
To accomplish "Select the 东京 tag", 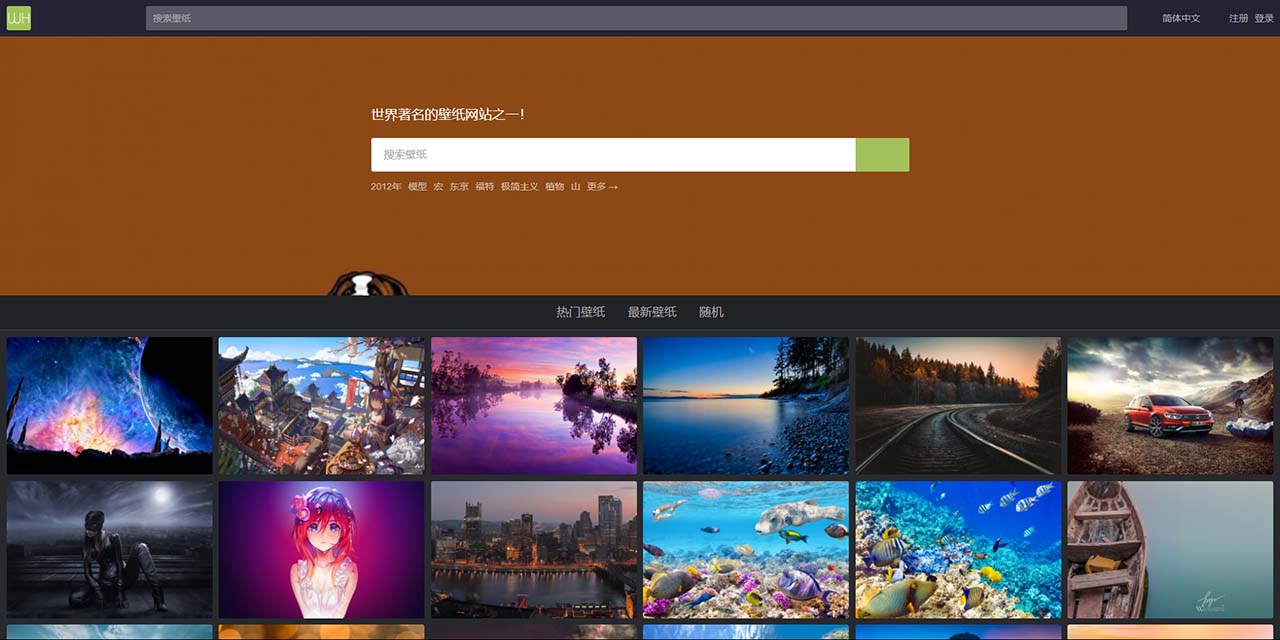I will [458, 187].
